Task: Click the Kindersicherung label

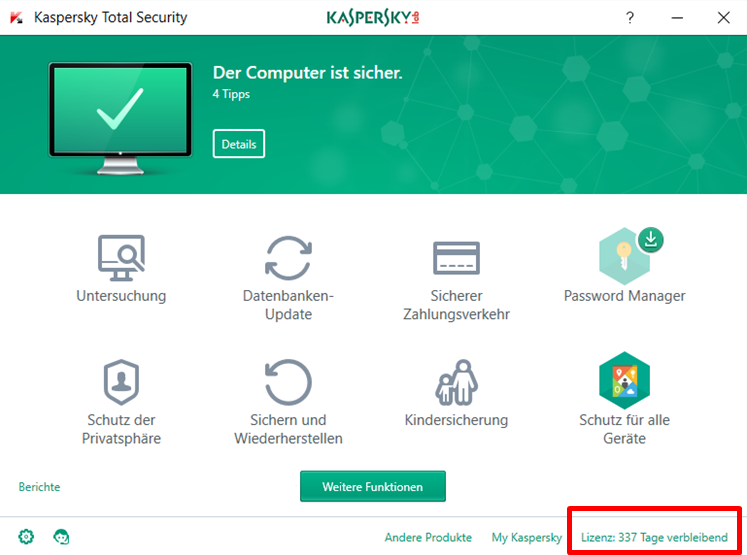Action: pyautogui.click(x=456, y=420)
